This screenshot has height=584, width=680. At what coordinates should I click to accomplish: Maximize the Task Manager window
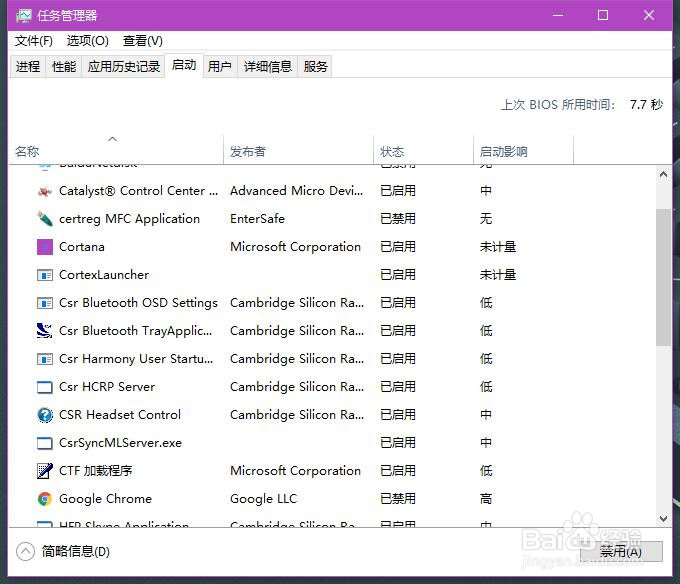[x=603, y=16]
